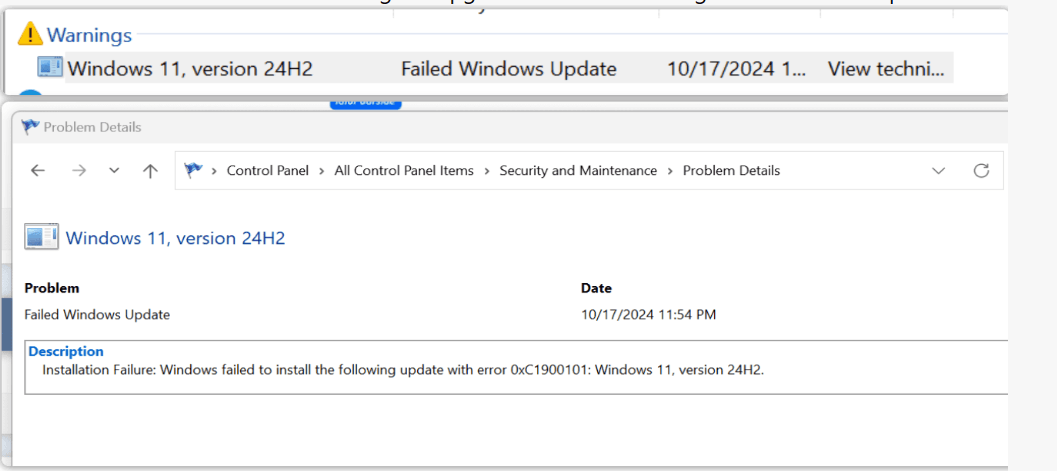Click the Windows 11, version 24H2 heading

(175, 238)
